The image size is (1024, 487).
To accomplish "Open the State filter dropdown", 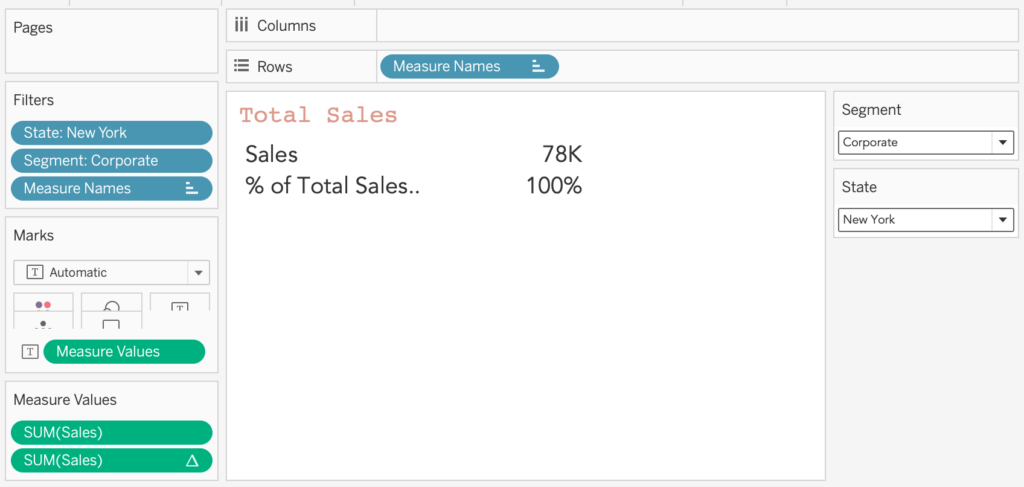I will coord(1002,220).
